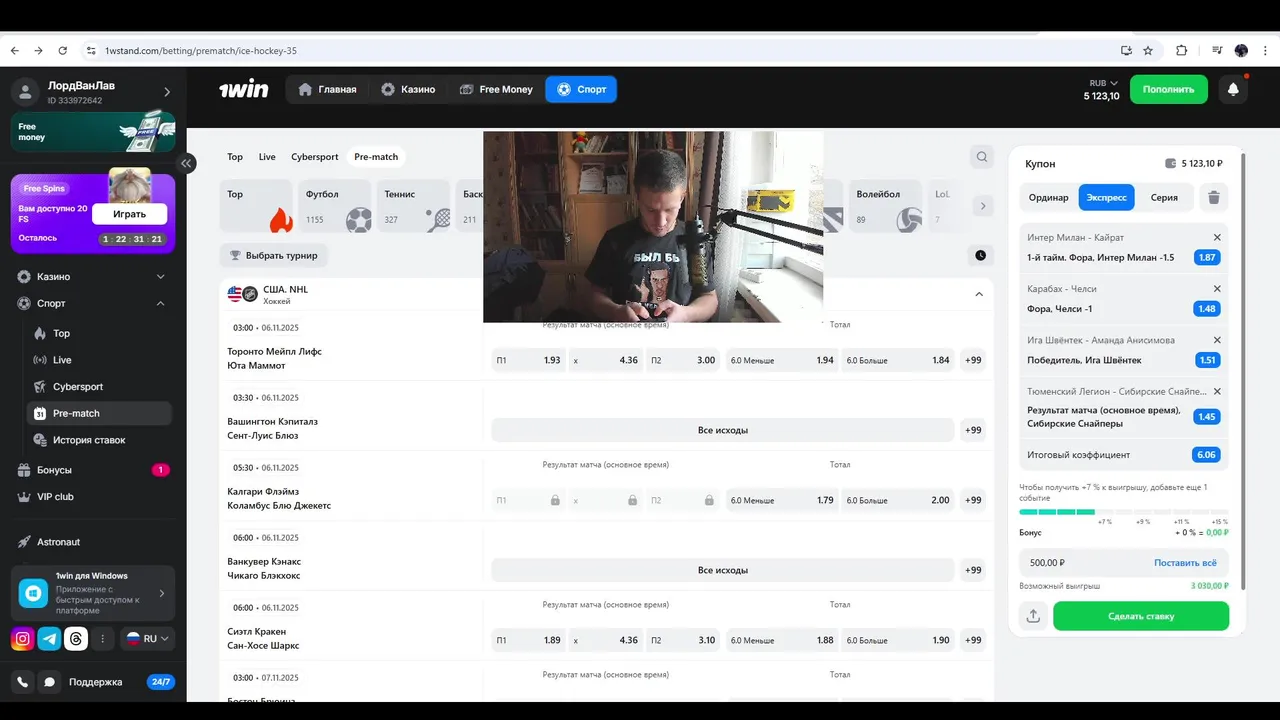
Task: Expand +99 markets for Торонто match
Action: point(973,360)
